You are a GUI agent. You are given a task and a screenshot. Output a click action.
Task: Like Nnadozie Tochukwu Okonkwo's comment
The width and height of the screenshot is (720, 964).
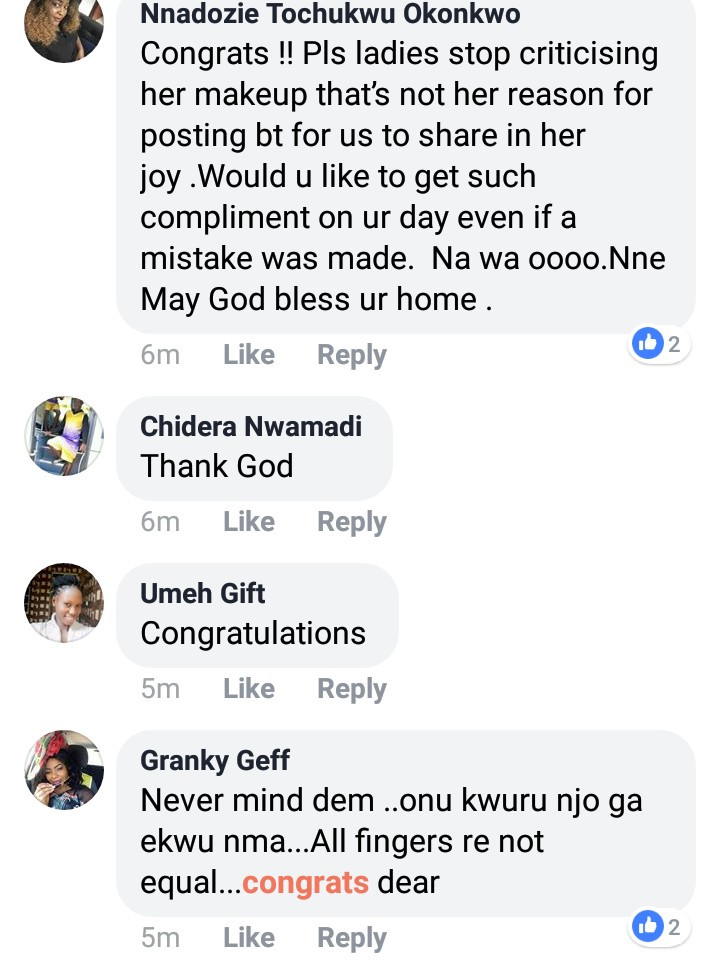(249, 355)
